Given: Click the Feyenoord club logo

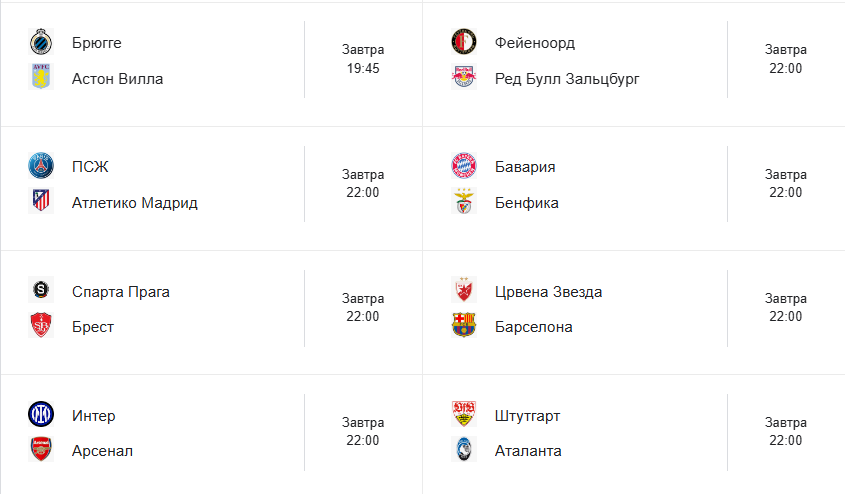Looking at the screenshot, I should coord(463,43).
